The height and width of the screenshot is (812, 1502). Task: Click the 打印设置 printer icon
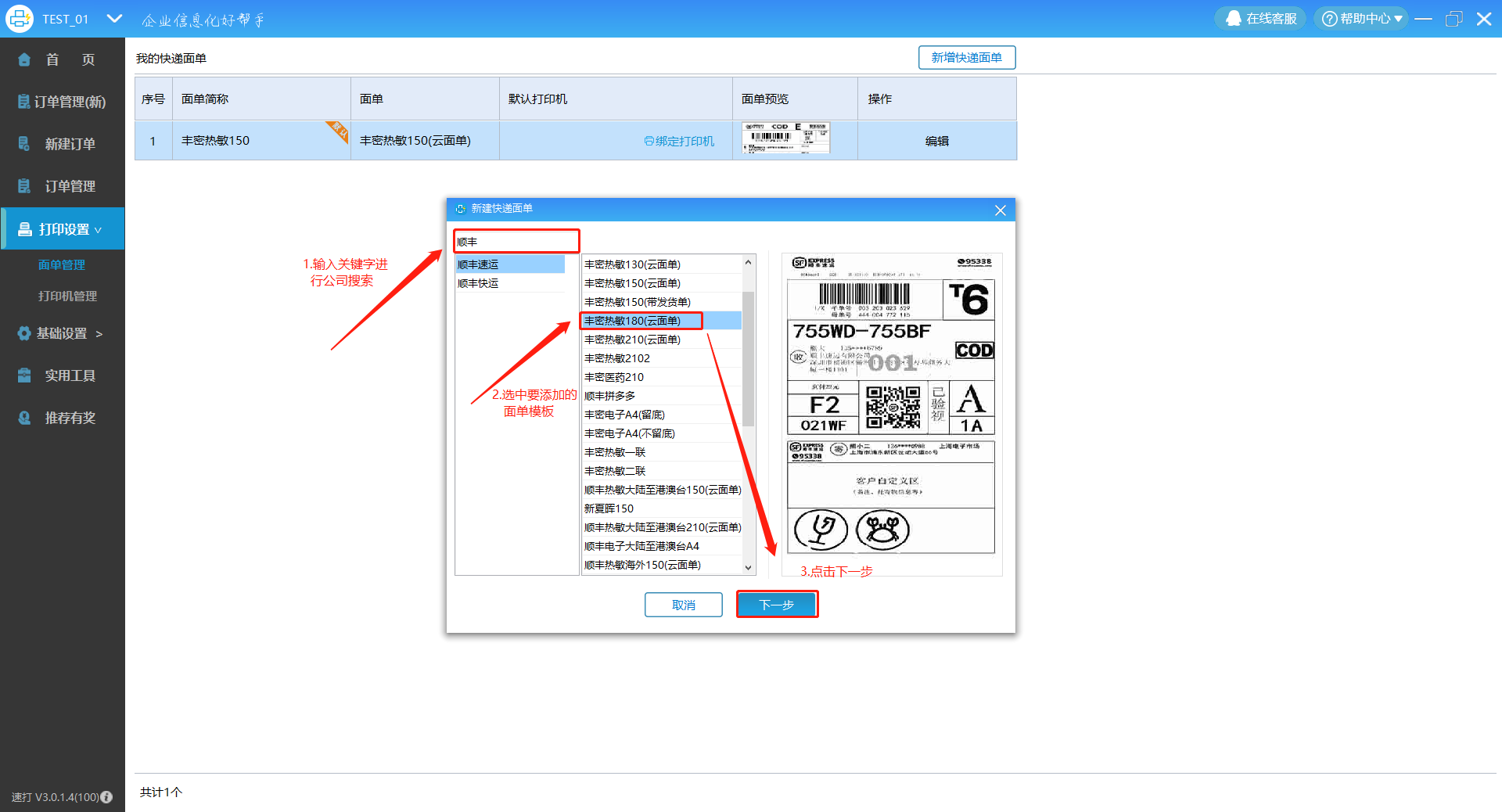(24, 229)
